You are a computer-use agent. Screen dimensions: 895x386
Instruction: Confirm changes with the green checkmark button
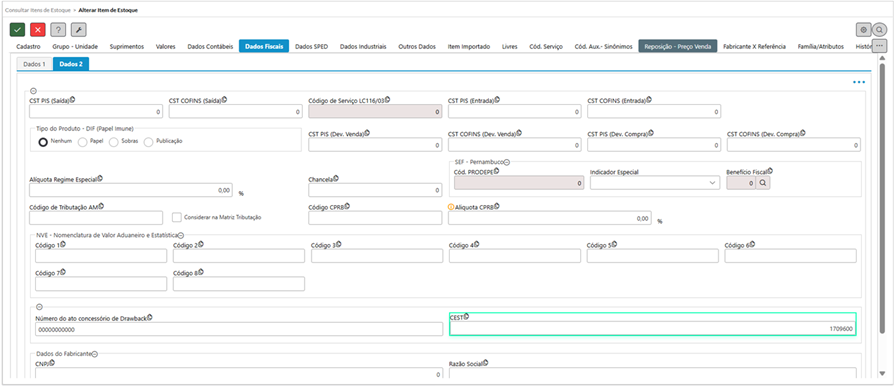18,30
